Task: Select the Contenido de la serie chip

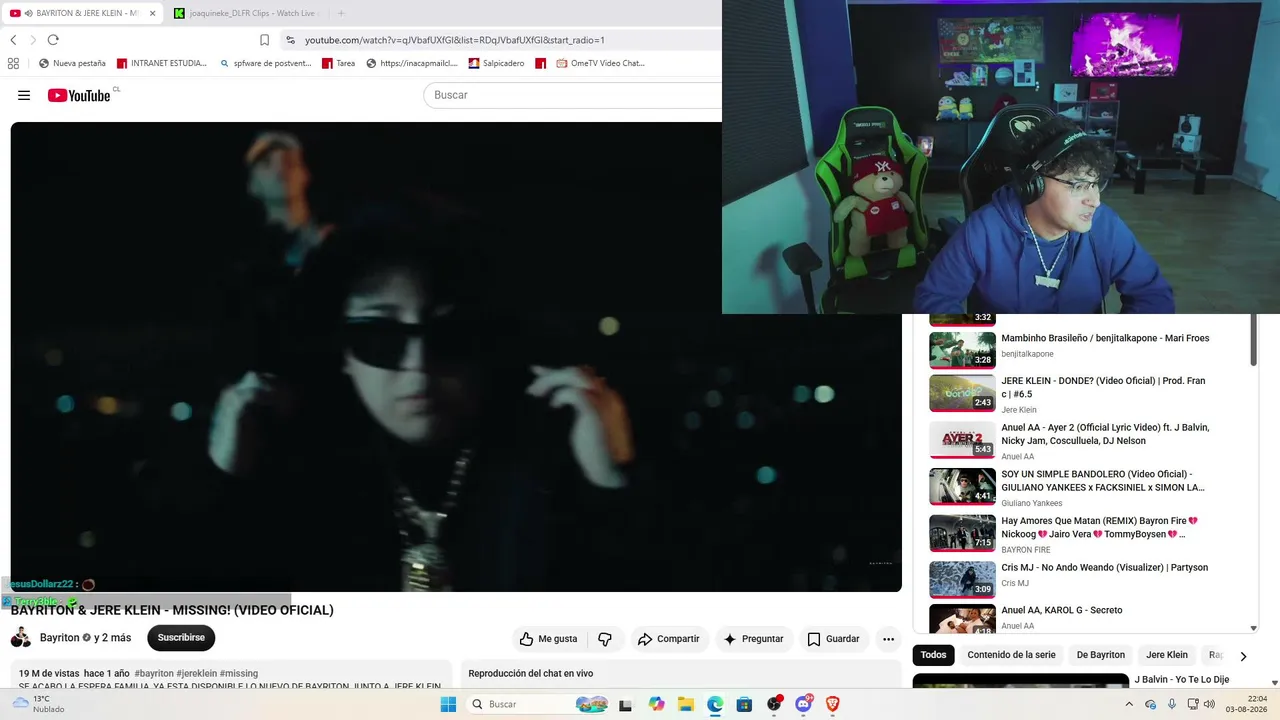Action: (x=1011, y=655)
